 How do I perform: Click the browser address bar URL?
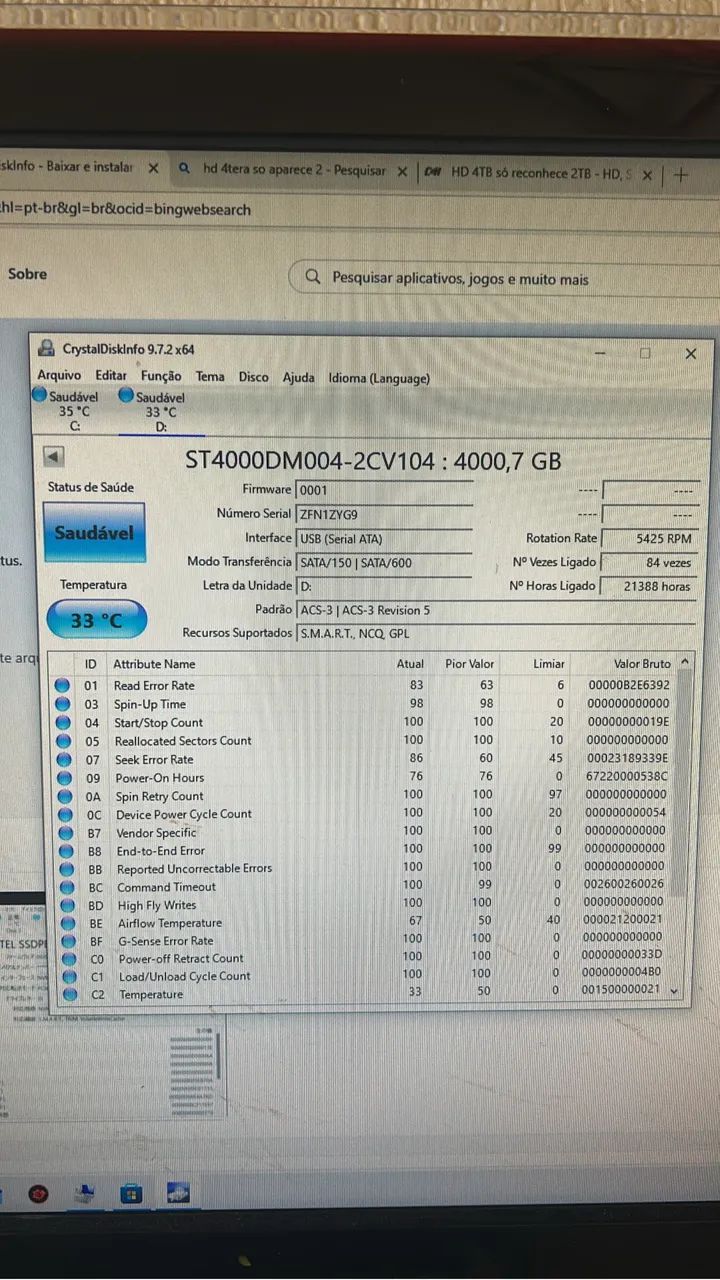click(126, 209)
